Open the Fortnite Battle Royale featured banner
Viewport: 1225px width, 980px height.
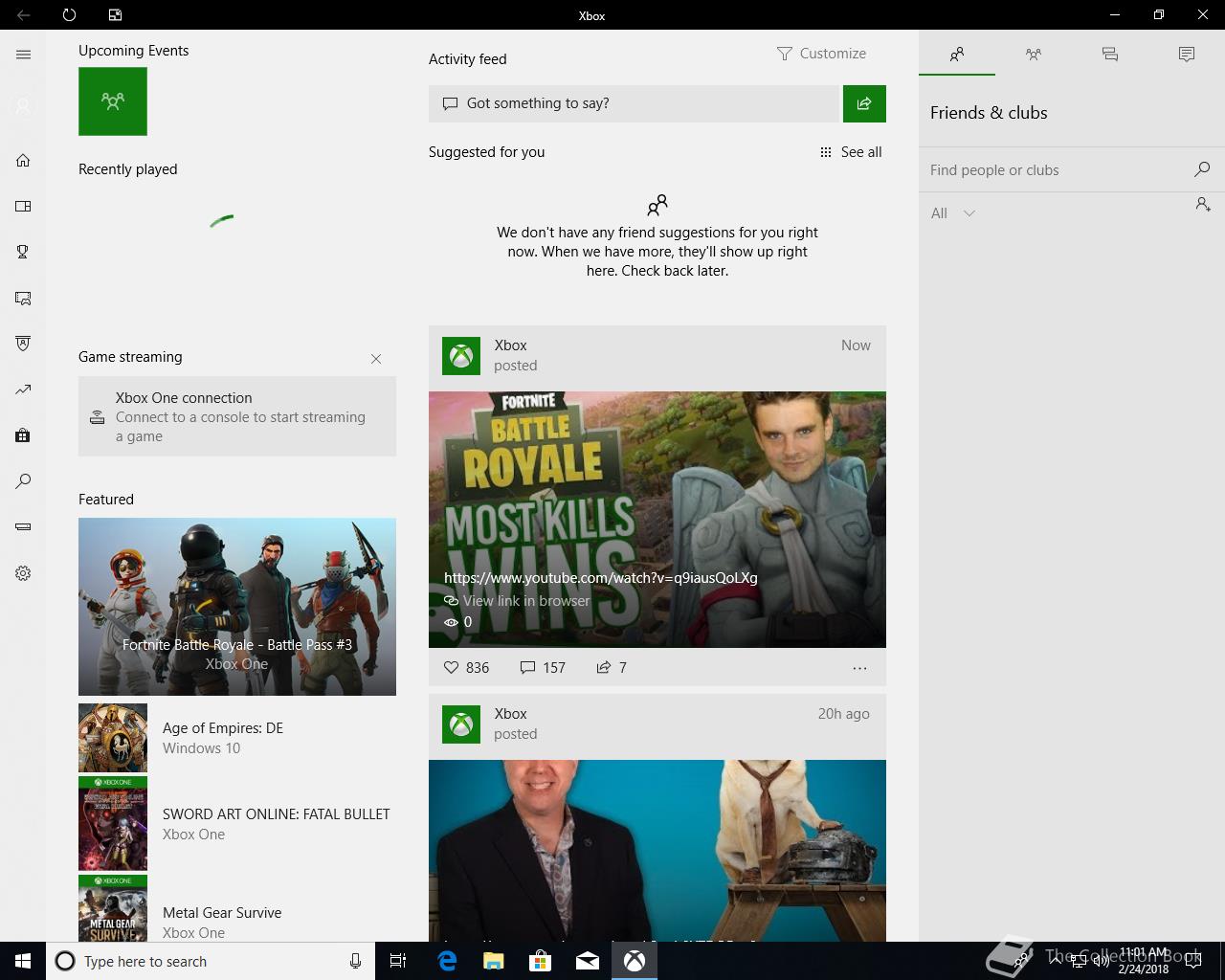[x=237, y=607]
